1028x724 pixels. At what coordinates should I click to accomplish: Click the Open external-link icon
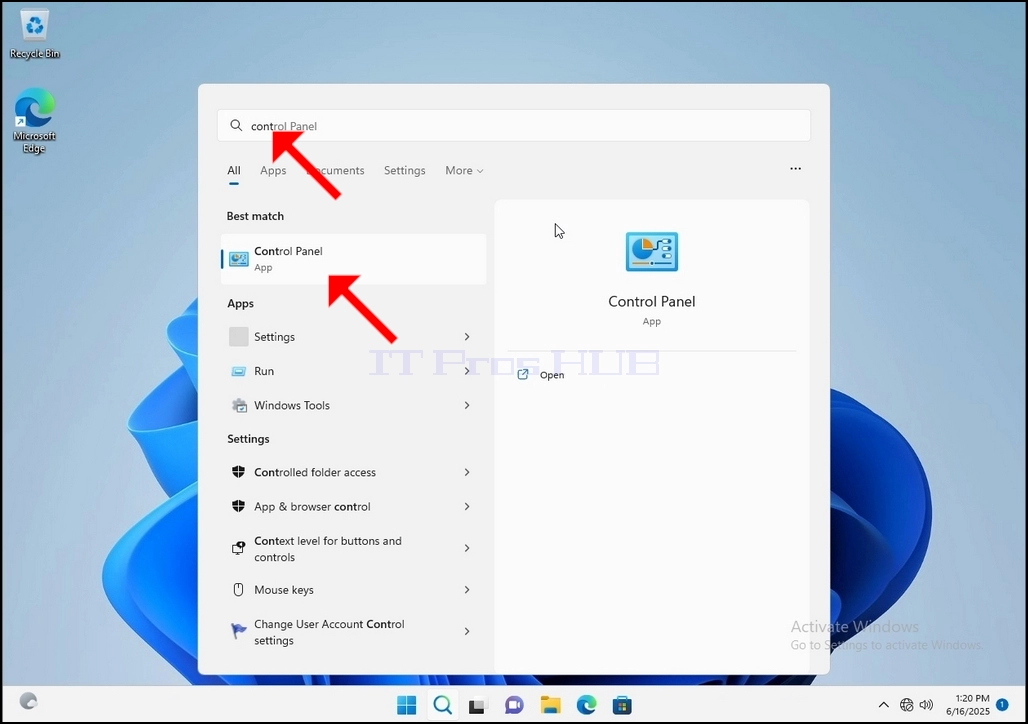tap(523, 374)
